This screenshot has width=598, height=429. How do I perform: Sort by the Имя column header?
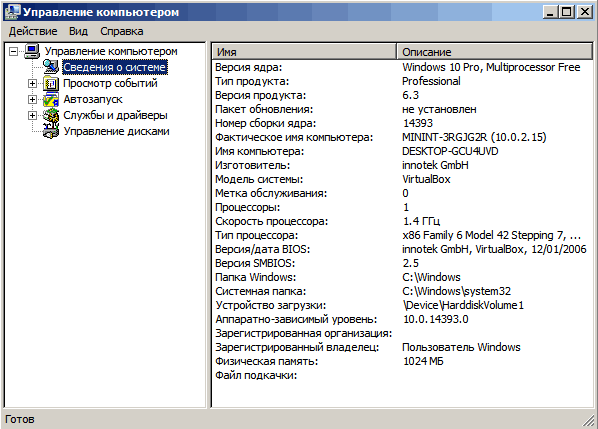coord(304,51)
